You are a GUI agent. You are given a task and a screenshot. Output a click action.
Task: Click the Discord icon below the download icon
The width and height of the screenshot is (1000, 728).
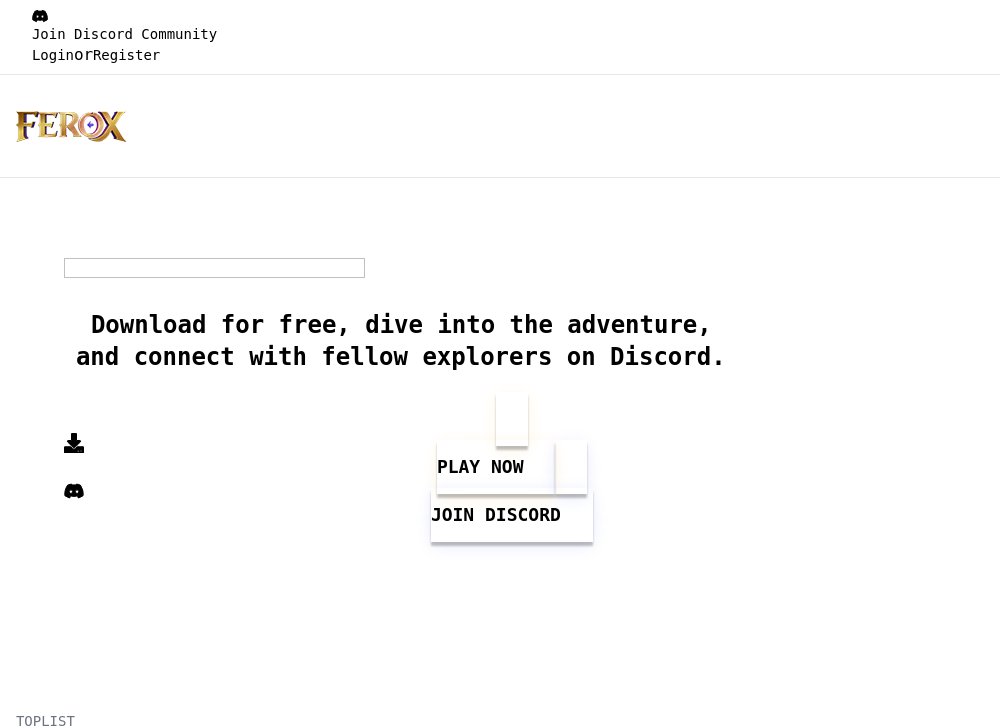74,491
